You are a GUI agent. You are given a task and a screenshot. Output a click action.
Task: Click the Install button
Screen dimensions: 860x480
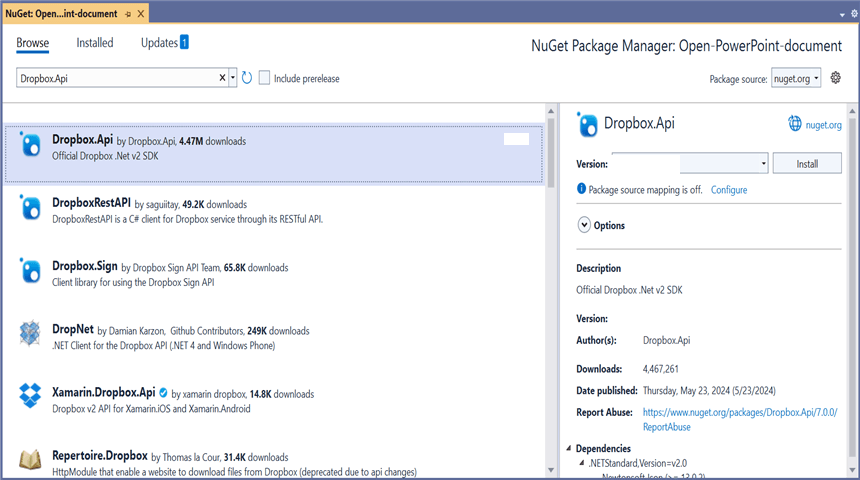click(807, 163)
